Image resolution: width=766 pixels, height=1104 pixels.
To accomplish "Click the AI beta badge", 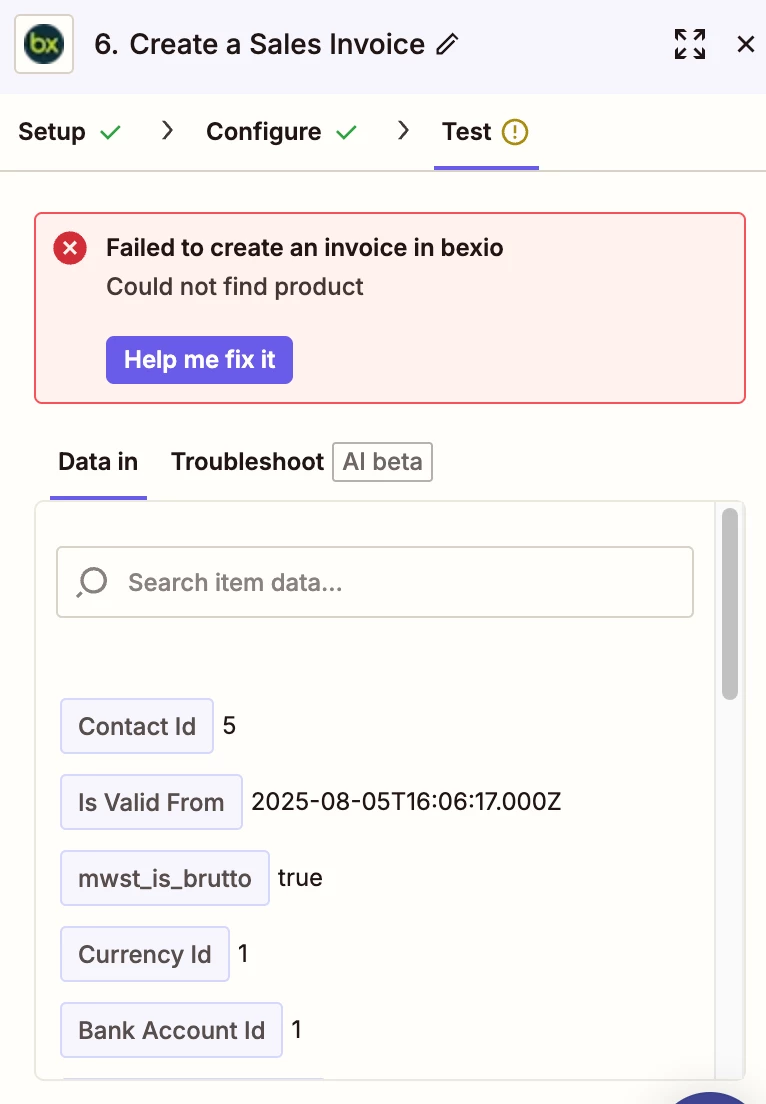I will point(382,462).
